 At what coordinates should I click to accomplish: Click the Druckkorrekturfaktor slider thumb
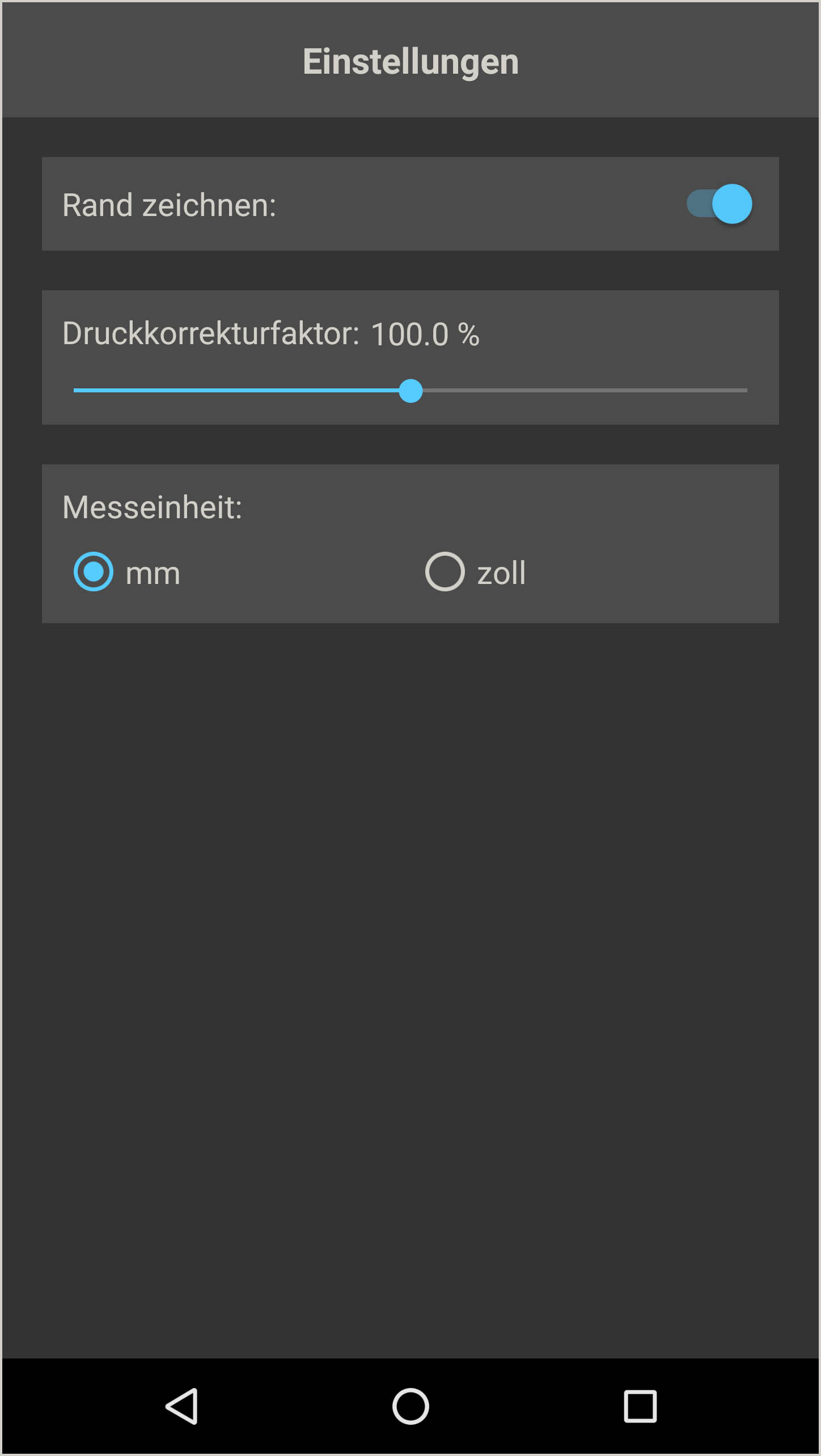point(410,391)
